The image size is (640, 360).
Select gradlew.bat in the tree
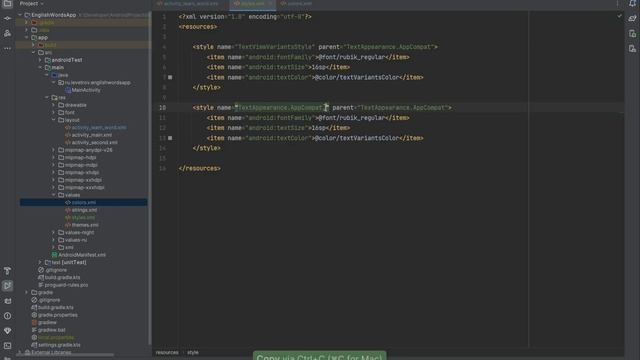pyautogui.click(x=51, y=330)
